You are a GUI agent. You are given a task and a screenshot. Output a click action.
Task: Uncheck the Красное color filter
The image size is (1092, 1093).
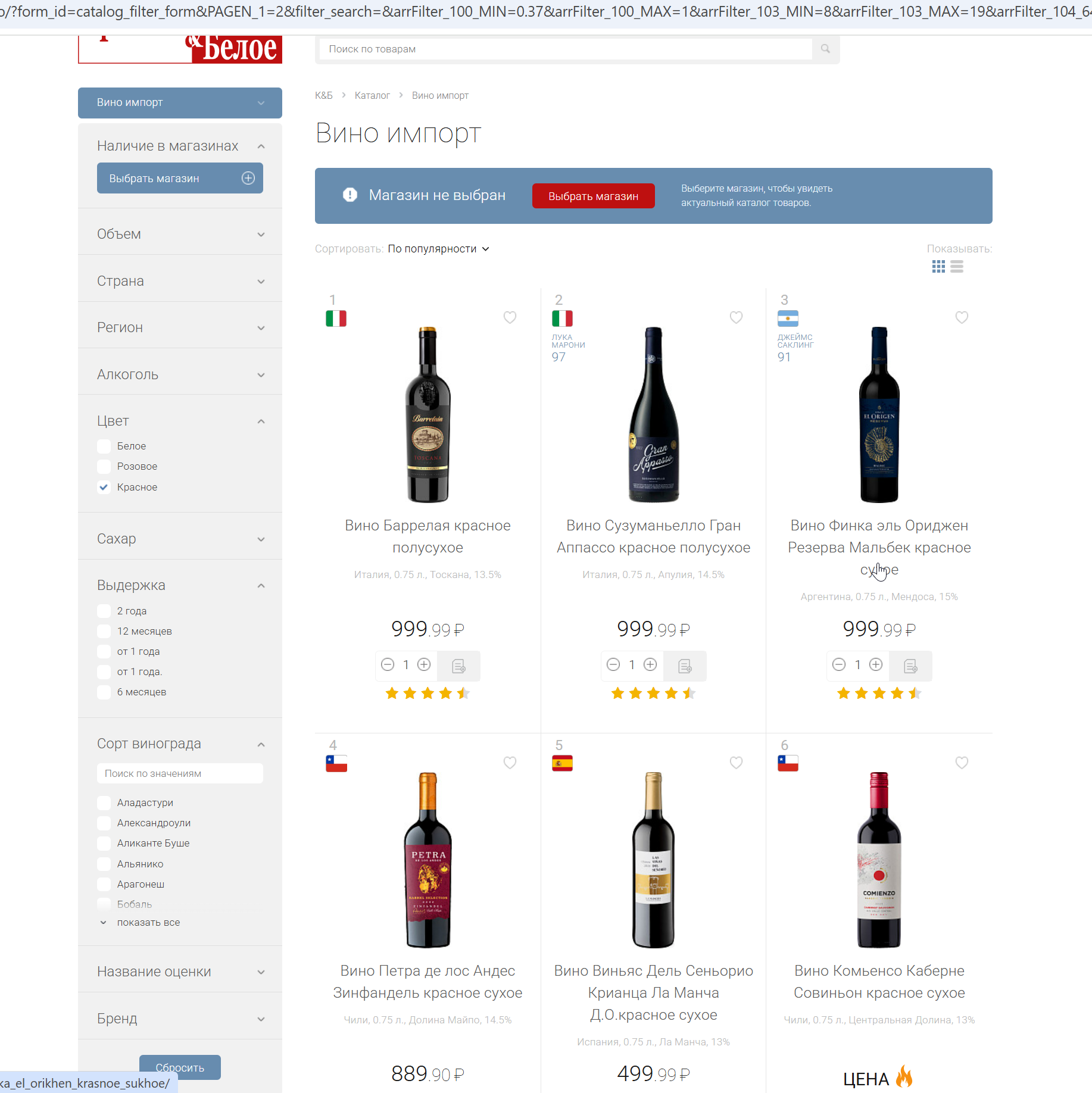click(x=104, y=487)
